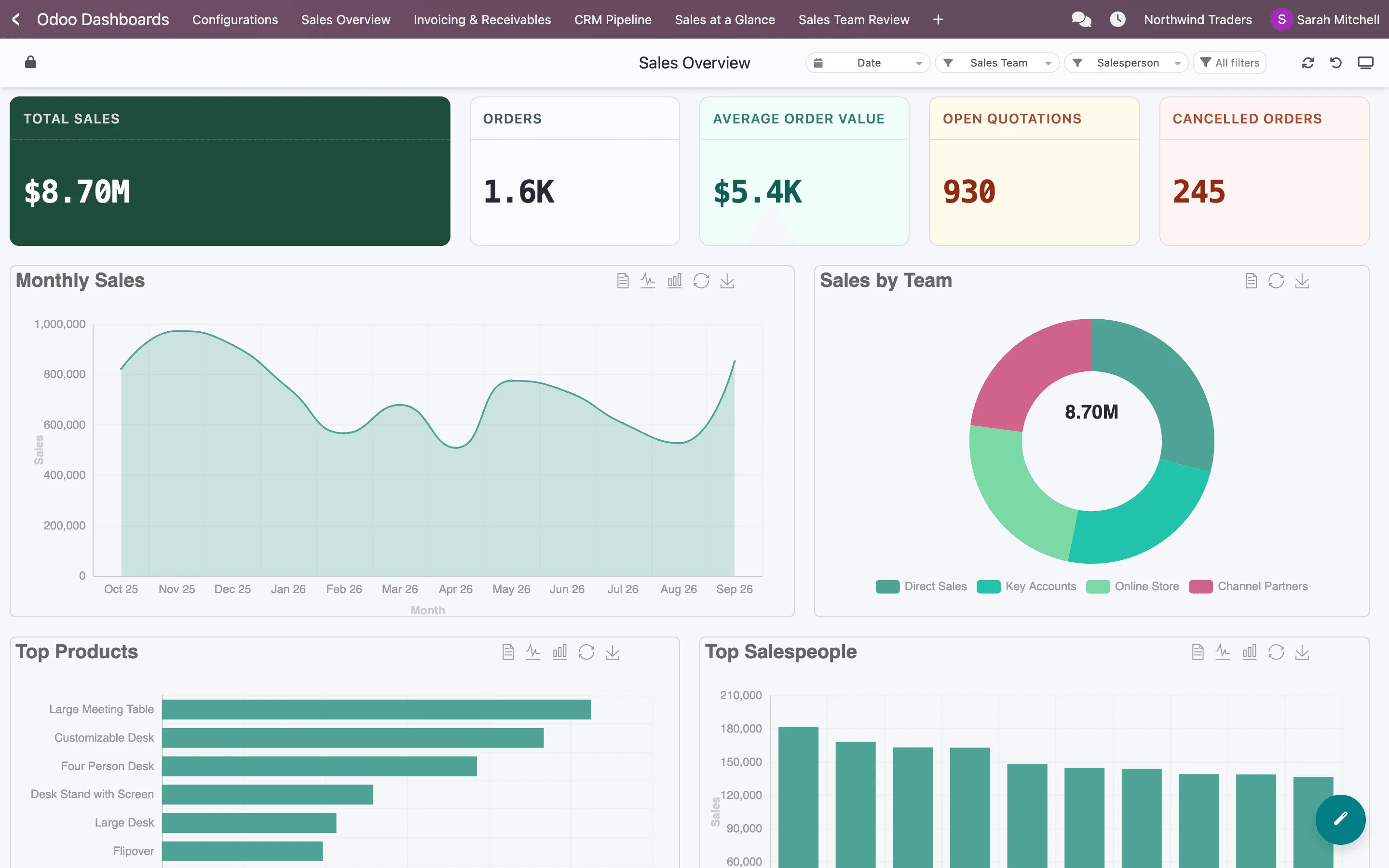Switch to Invoicing & Receivables dashboard

pos(482,19)
